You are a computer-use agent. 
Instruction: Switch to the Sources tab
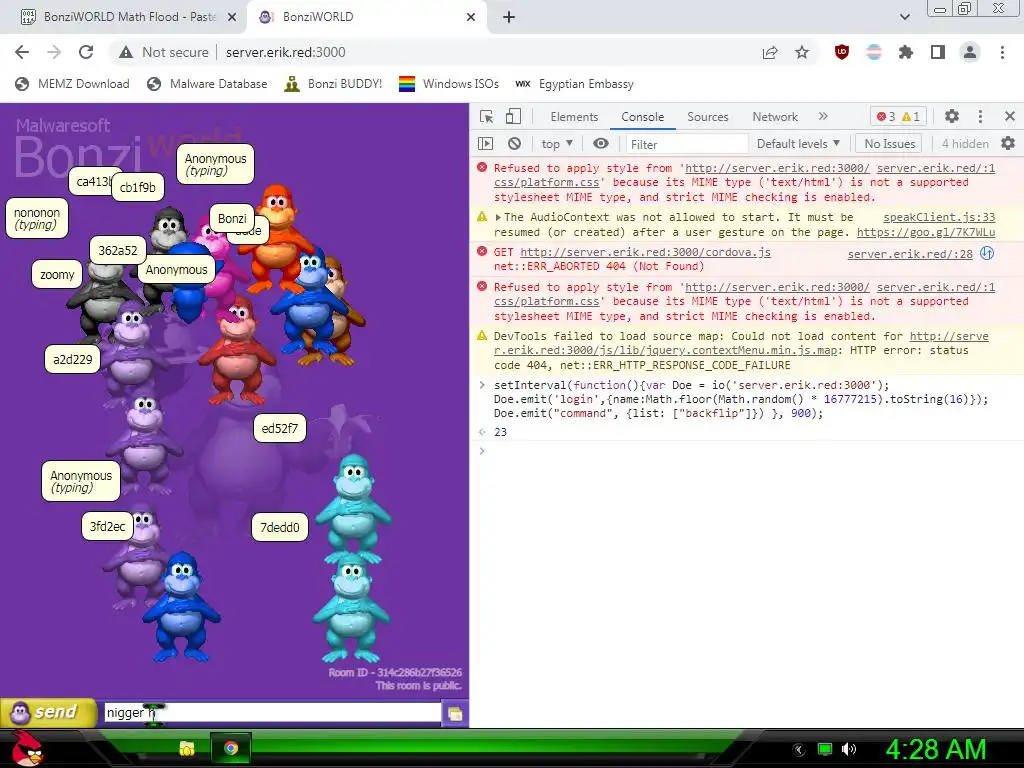click(x=707, y=117)
